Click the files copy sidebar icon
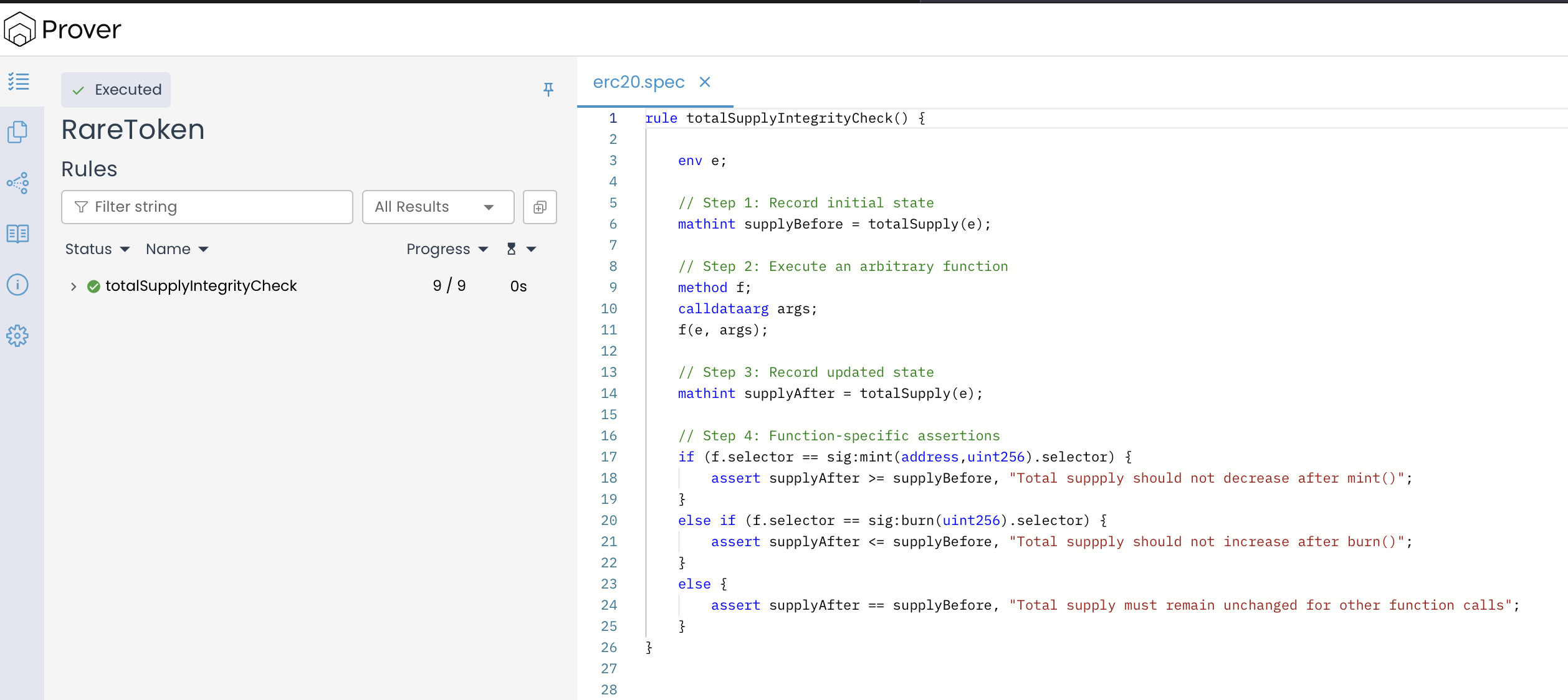This screenshot has width=1568, height=700. click(17, 132)
